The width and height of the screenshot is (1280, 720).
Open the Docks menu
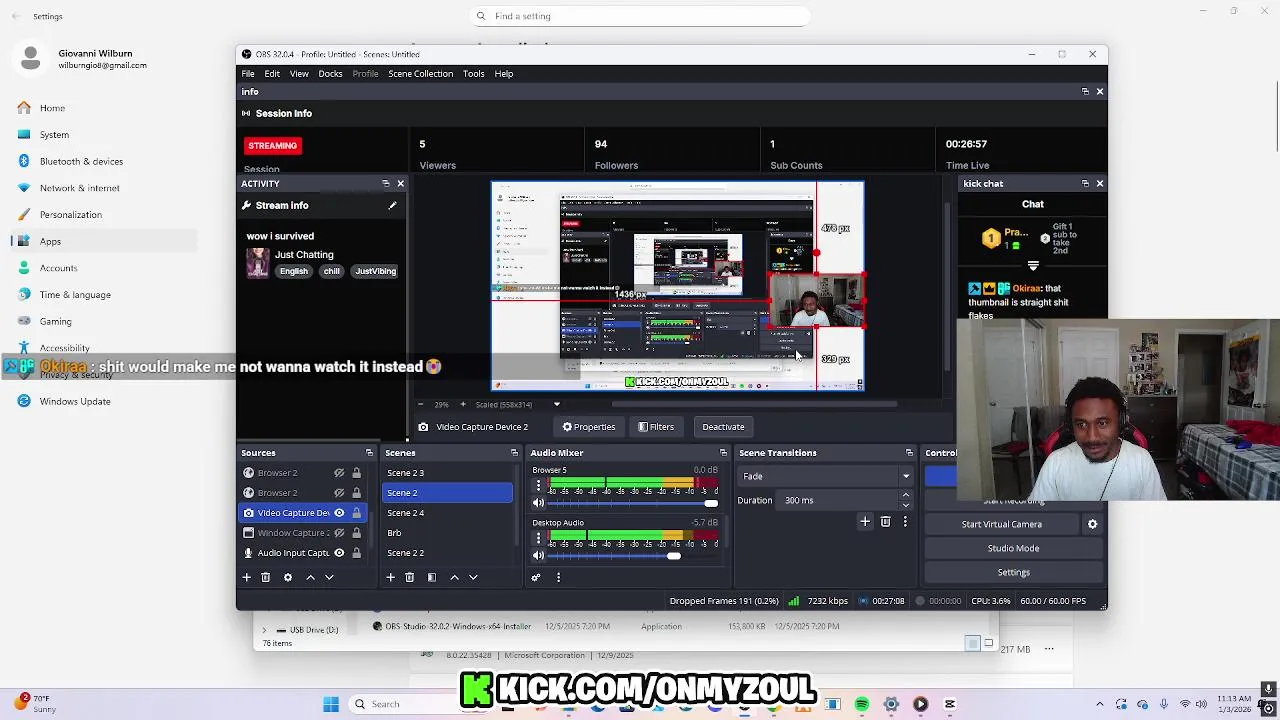tap(330, 74)
